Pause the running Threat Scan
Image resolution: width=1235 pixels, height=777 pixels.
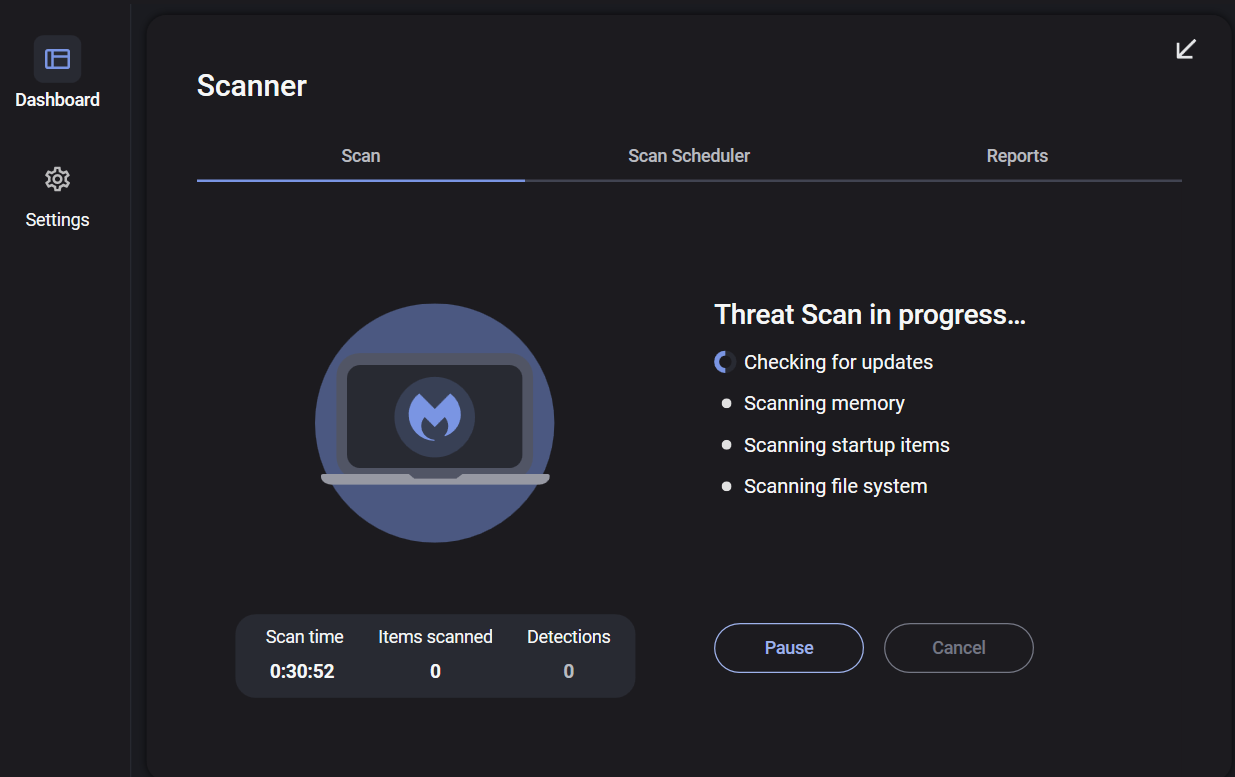[x=789, y=648]
